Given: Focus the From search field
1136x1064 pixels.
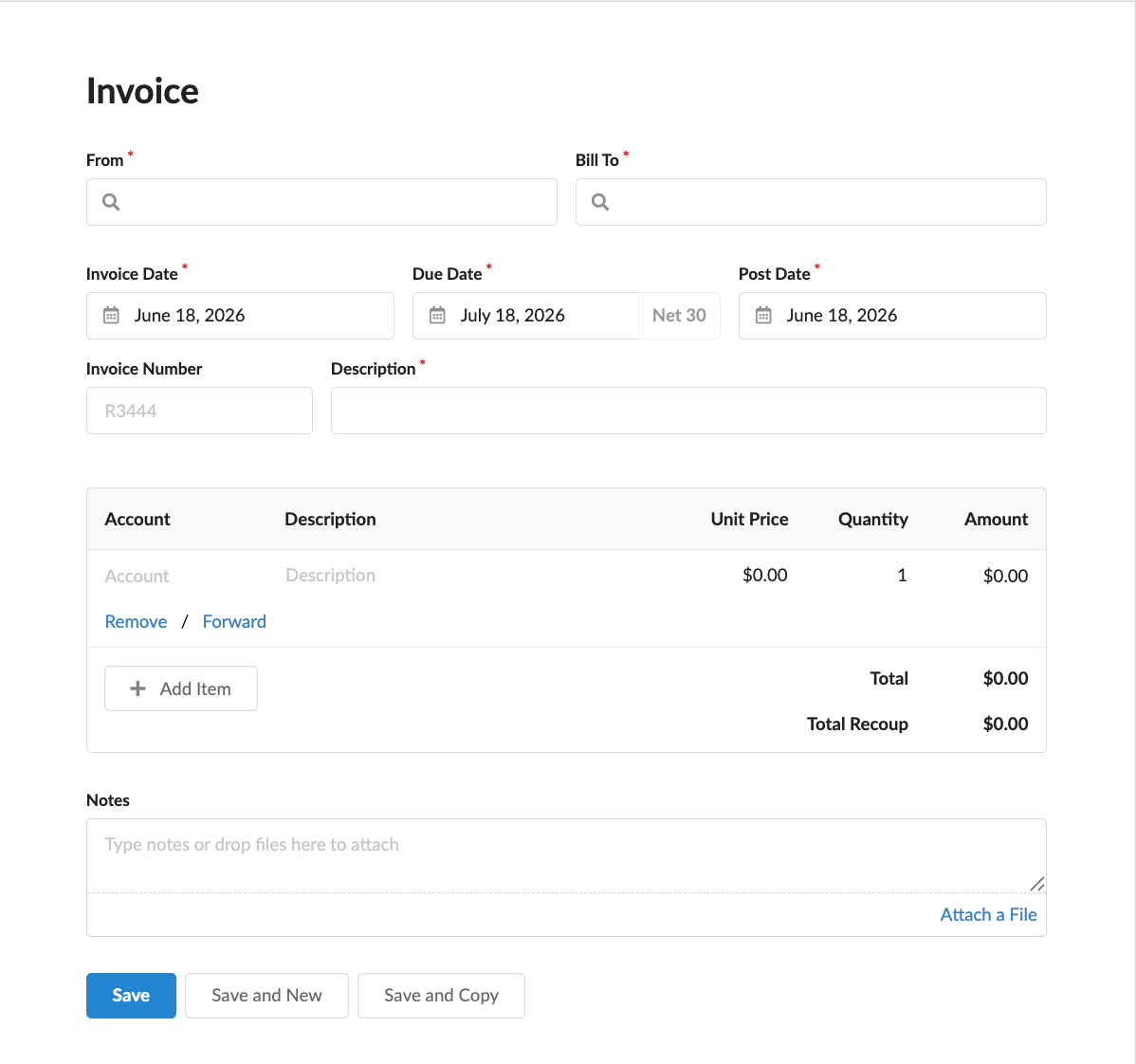Looking at the screenshot, I should point(321,202).
